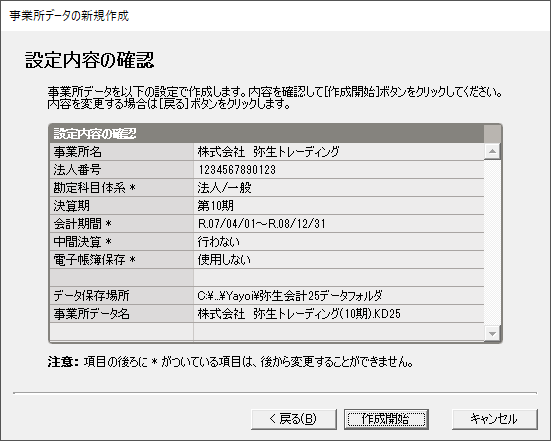The image size is (551, 441).
Task: Click the file name 株式会社 弥生トレーディング(10期).KD25
Action: (x=299, y=313)
